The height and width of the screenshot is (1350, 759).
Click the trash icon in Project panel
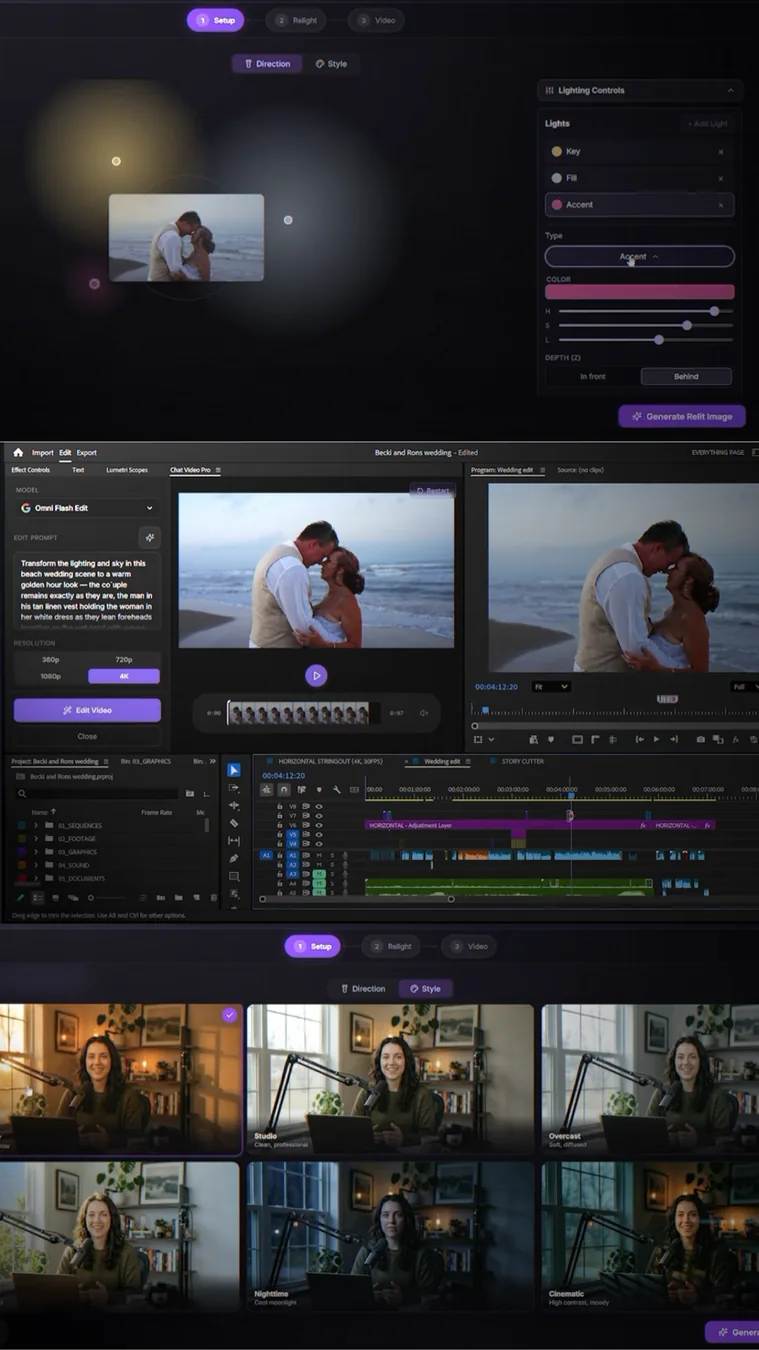coord(214,898)
